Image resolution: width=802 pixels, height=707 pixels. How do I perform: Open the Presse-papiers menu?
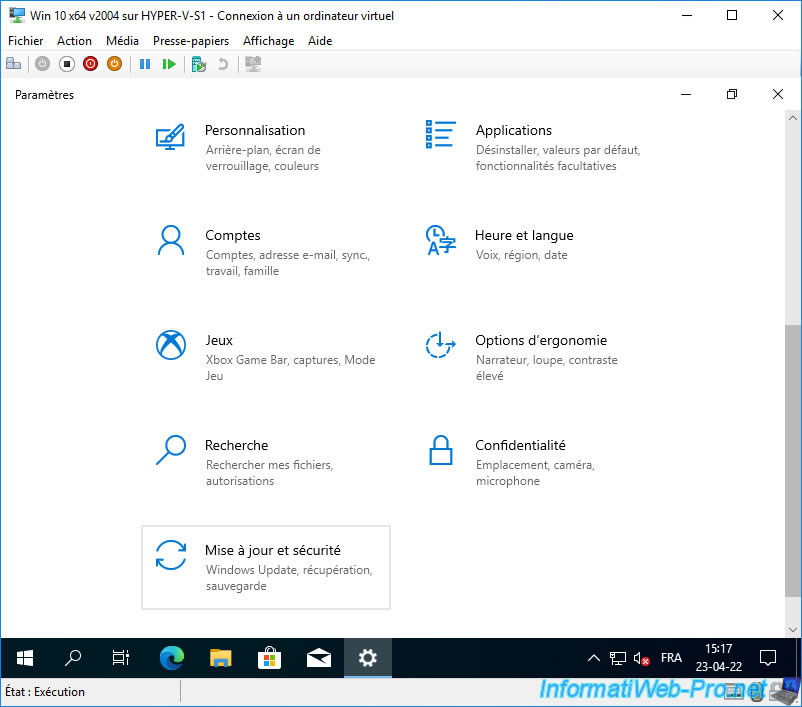[x=191, y=41]
